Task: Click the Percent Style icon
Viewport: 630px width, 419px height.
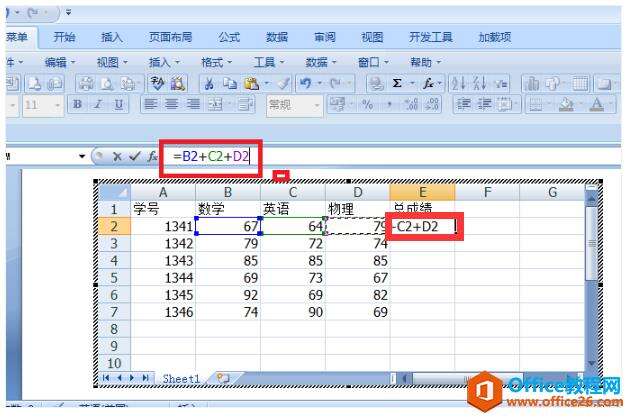Action: [x=367, y=105]
